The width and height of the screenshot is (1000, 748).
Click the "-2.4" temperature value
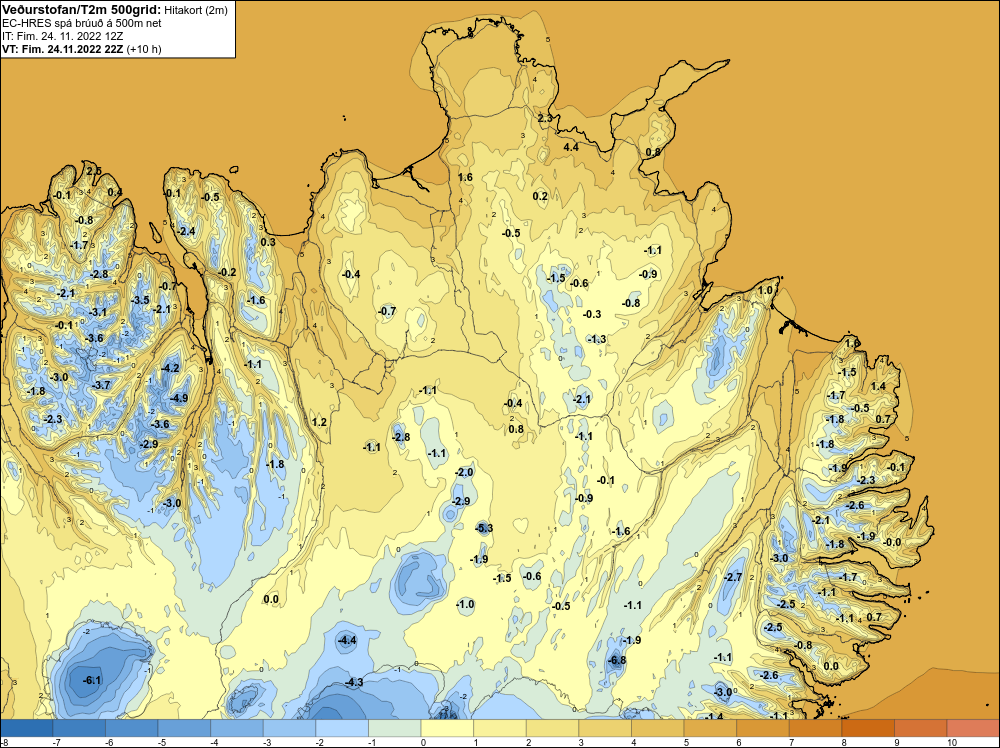click(186, 231)
